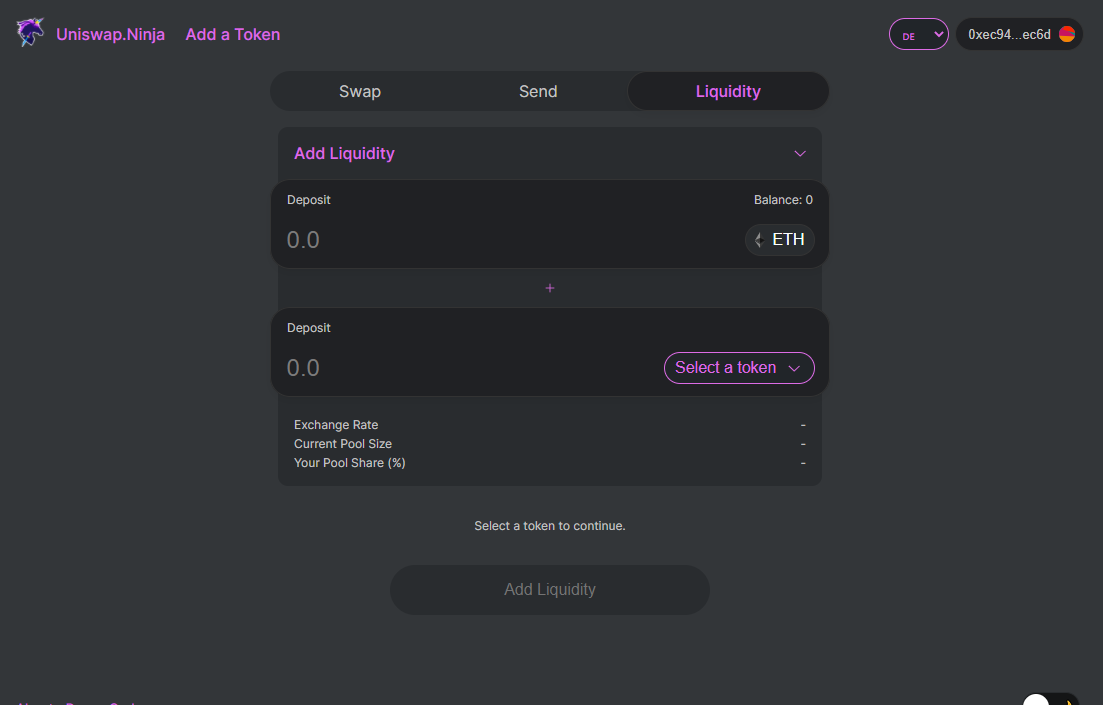This screenshot has height=705, width=1103.
Task: Click the pink Add Liquidity section heading
Action: (x=344, y=154)
